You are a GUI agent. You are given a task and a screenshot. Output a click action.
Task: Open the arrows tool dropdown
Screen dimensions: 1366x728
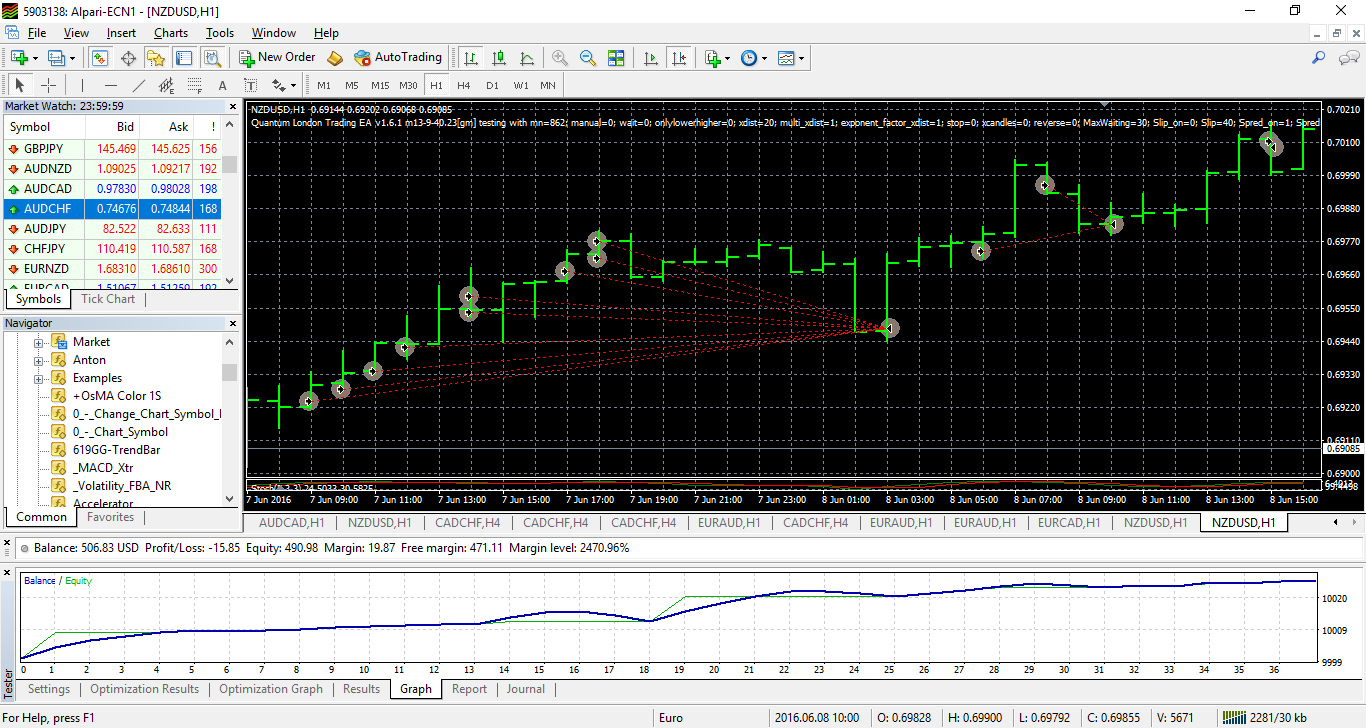click(291, 85)
